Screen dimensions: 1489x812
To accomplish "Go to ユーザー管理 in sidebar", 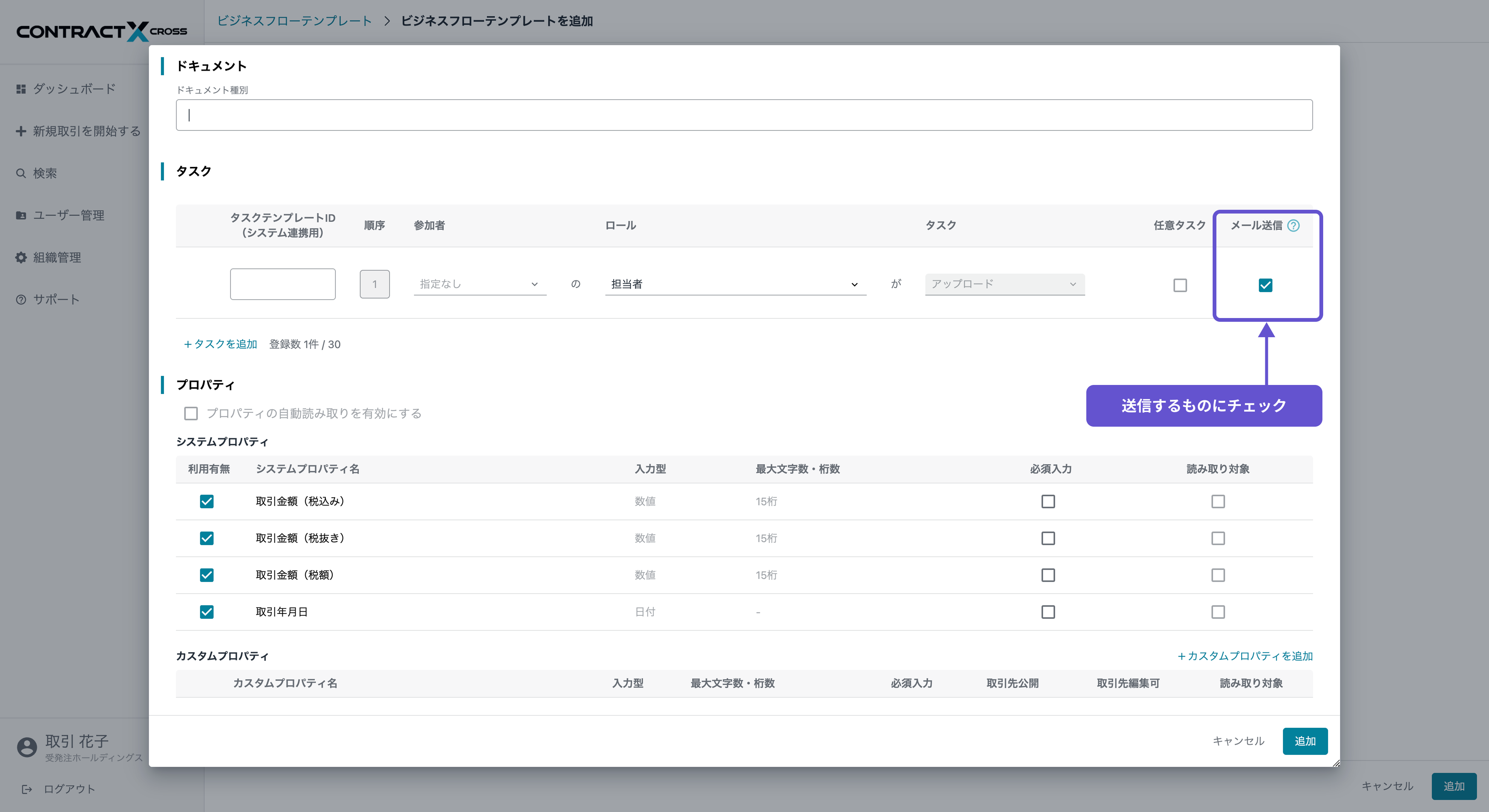I will pos(69,215).
